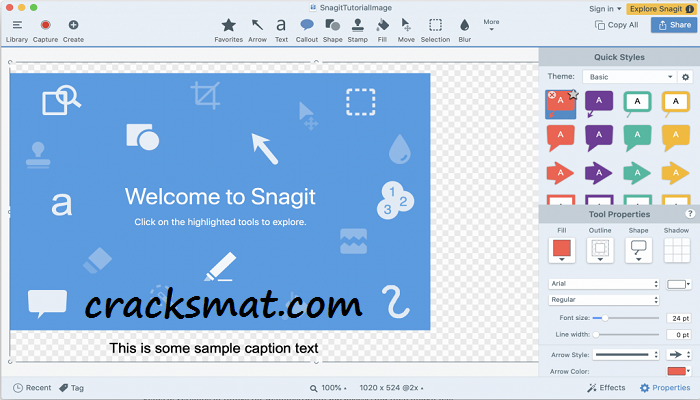Open the Recent captures tray
Viewport: 700px width, 400px height.
tap(32, 388)
